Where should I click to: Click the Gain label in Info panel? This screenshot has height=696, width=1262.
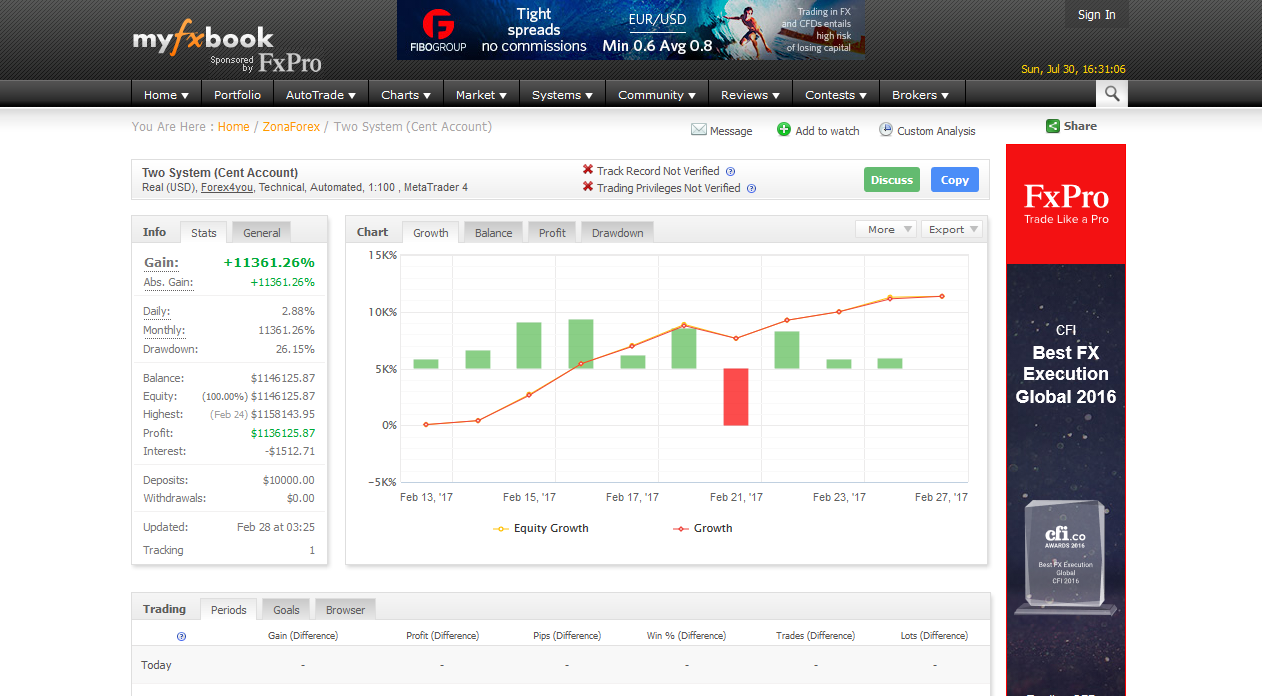pyautogui.click(x=161, y=263)
